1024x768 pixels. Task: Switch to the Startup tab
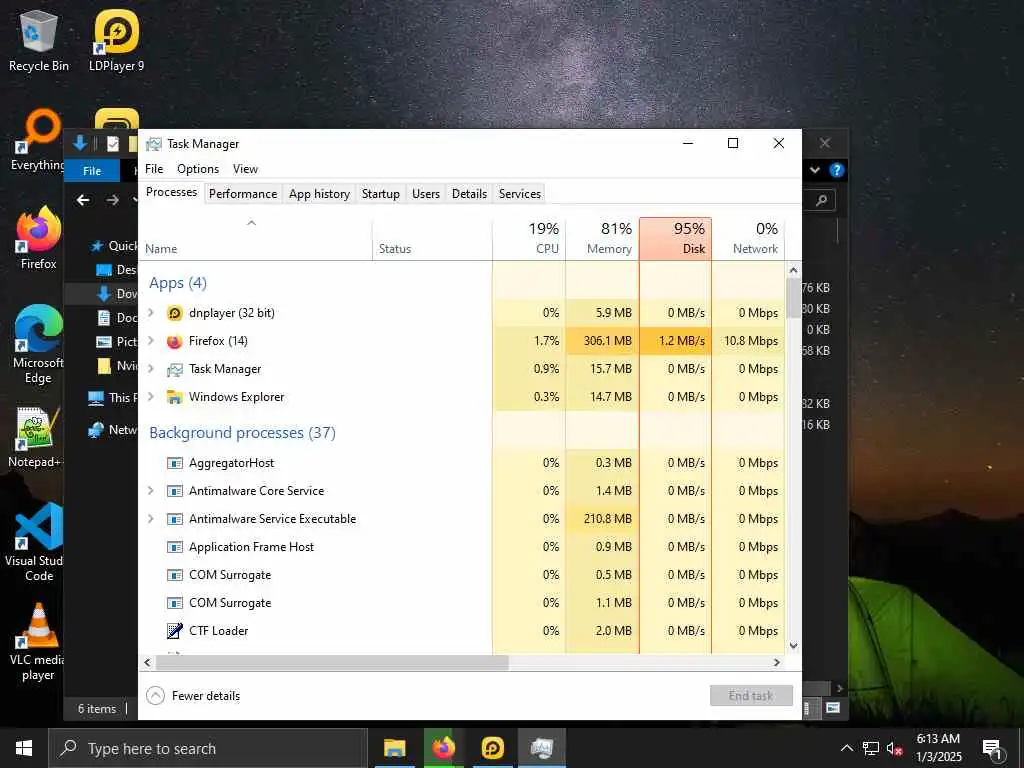click(381, 194)
